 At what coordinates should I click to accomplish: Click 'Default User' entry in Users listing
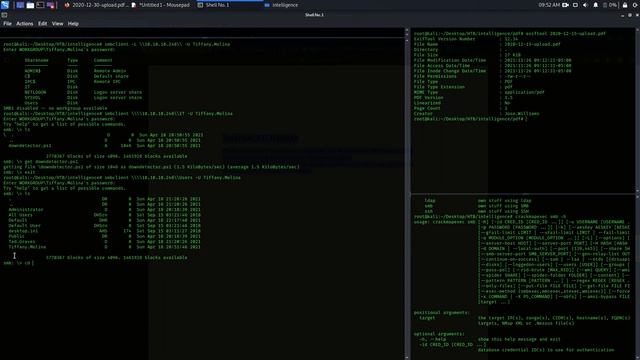pyautogui.click(x=24, y=225)
